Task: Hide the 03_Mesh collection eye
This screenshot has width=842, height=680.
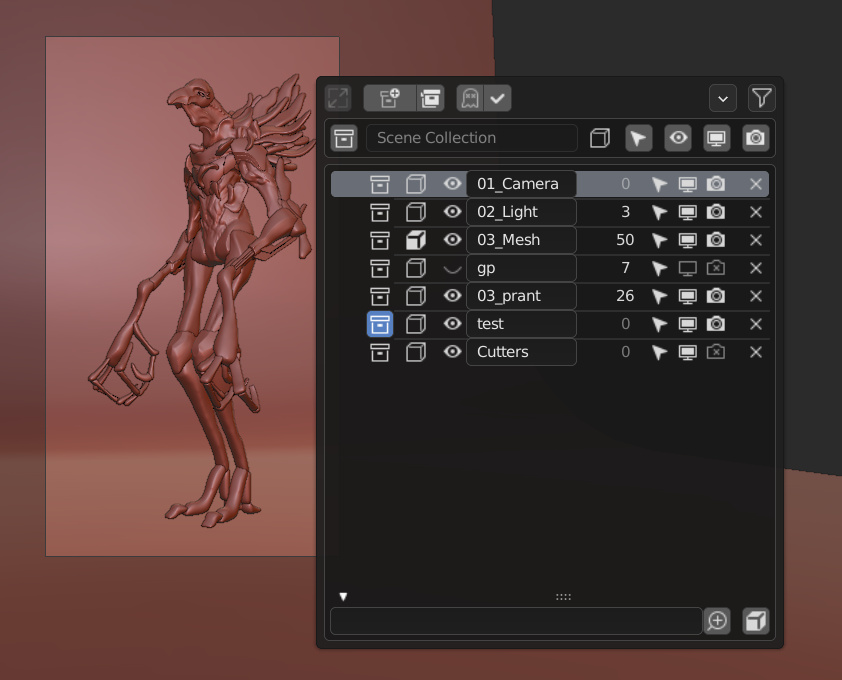Action: 452,240
